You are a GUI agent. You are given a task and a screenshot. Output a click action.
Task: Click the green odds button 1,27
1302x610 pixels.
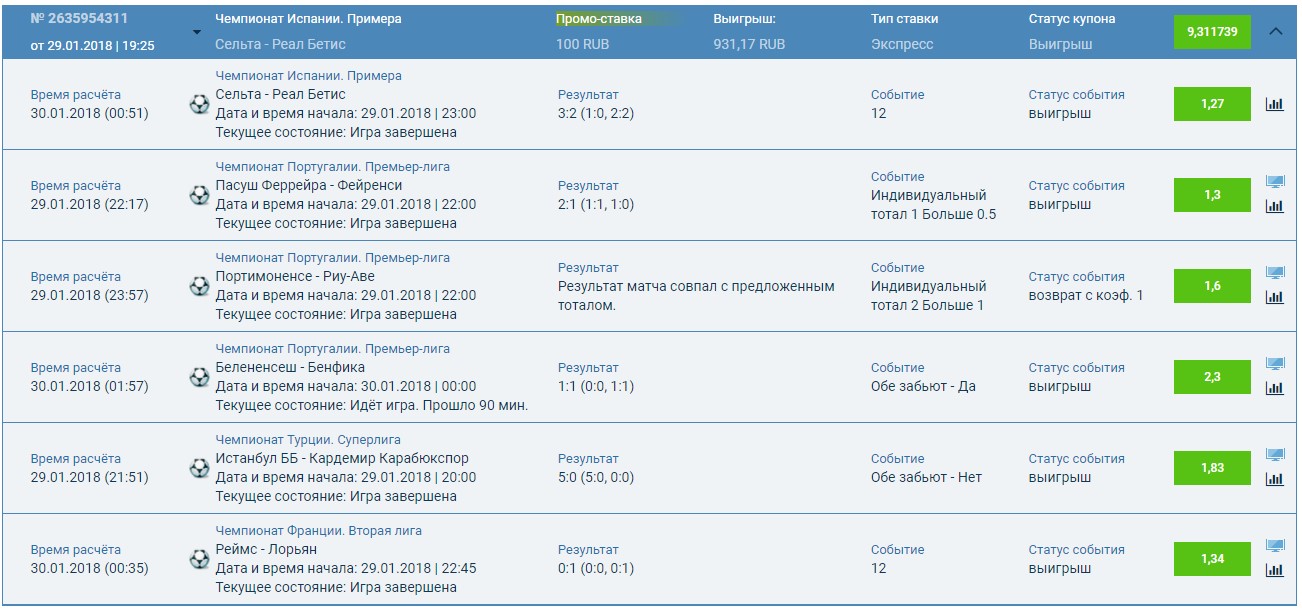coord(1212,102)
